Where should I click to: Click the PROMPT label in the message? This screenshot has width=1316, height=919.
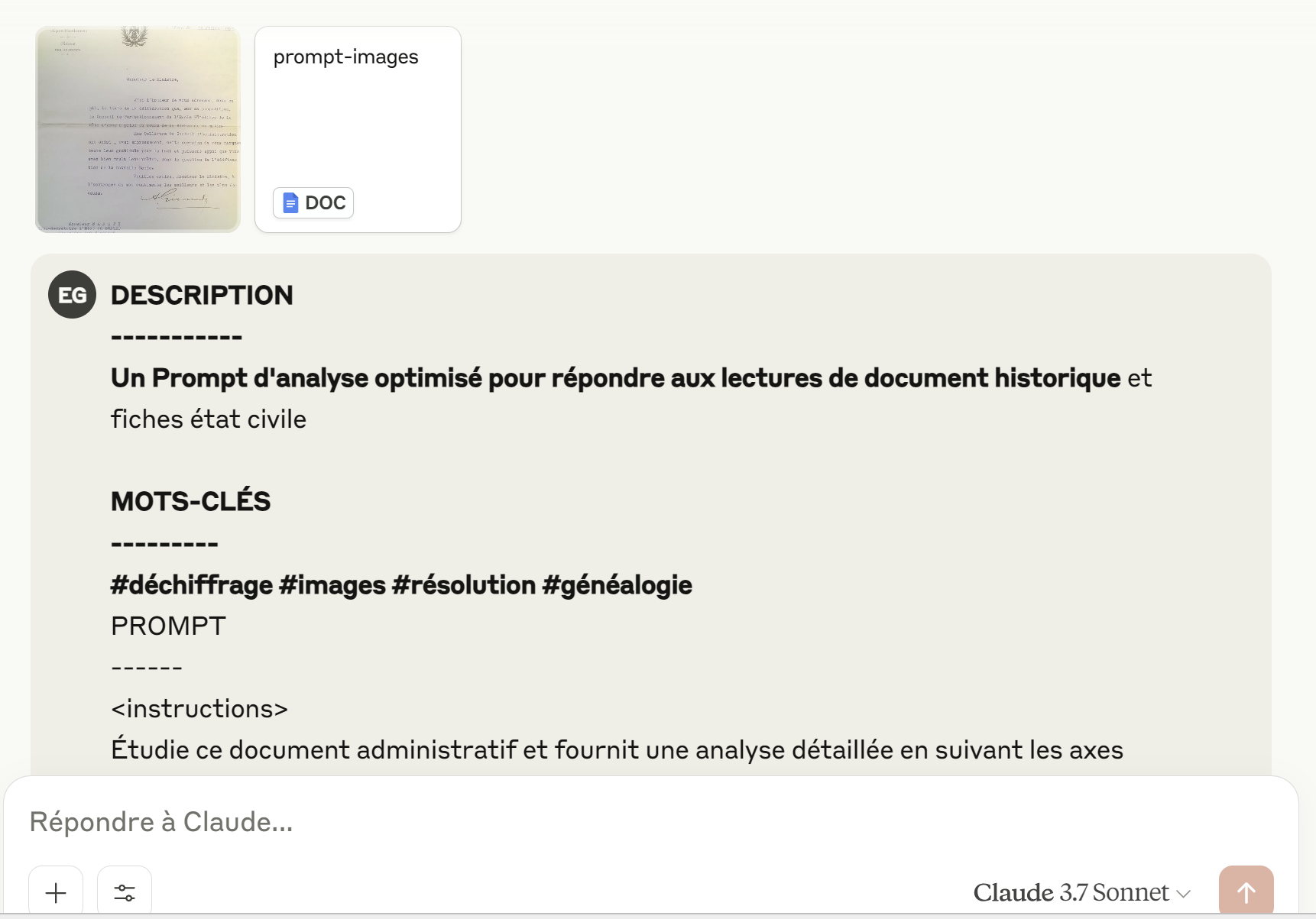[x=168, y=626]
